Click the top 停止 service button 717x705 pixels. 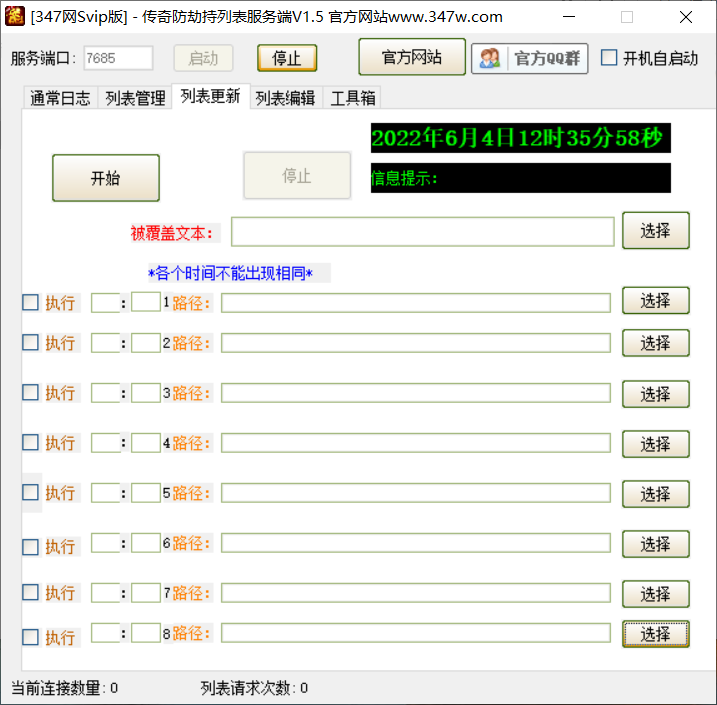(287, 58)
